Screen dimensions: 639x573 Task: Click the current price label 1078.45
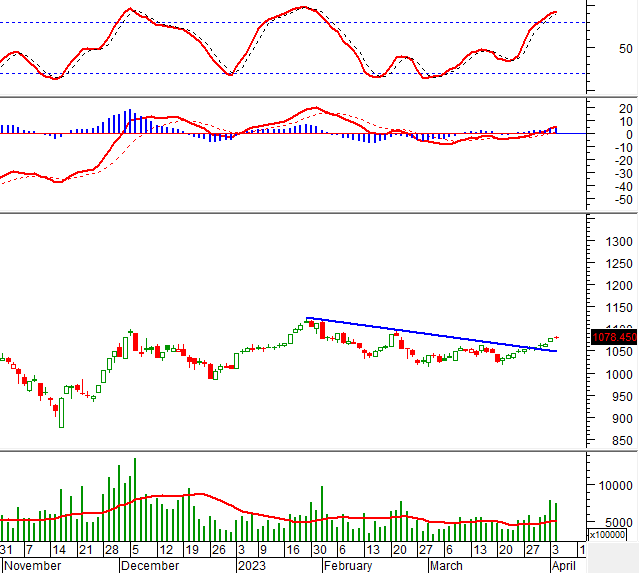pyautogui.click(x=613, y=337)
